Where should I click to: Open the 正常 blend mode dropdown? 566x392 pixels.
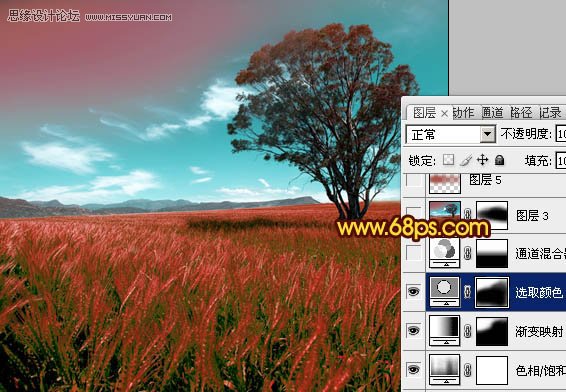(488, 134)
